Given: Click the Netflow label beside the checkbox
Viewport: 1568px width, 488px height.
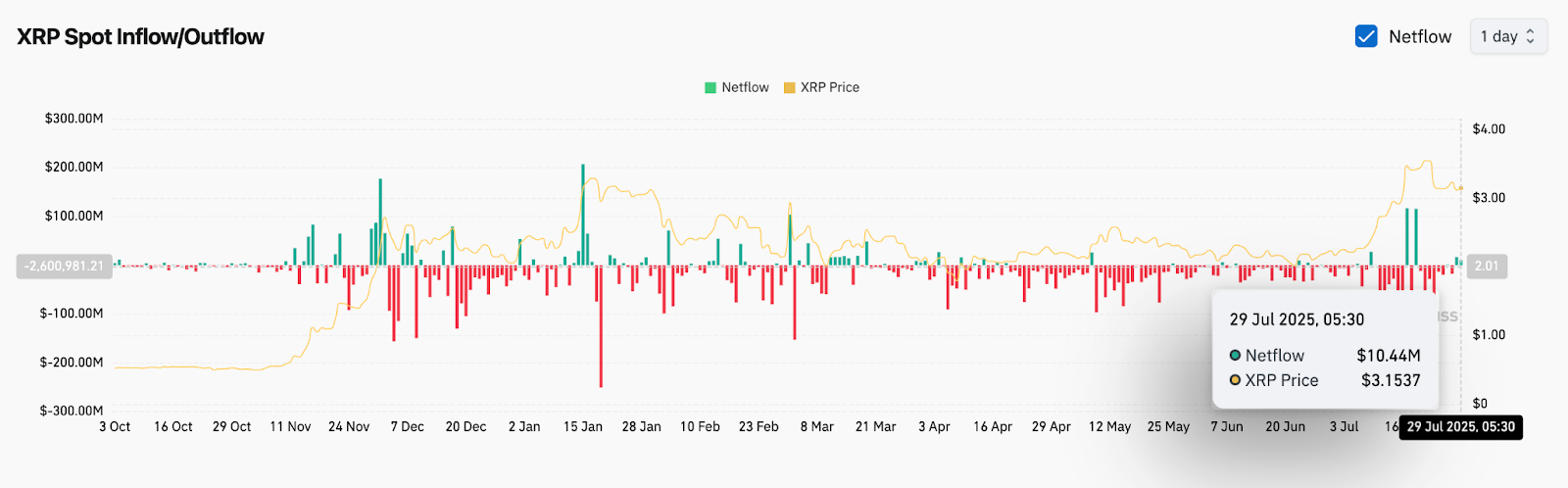Looking at the screenshot, I should (x=1419, y=36).
